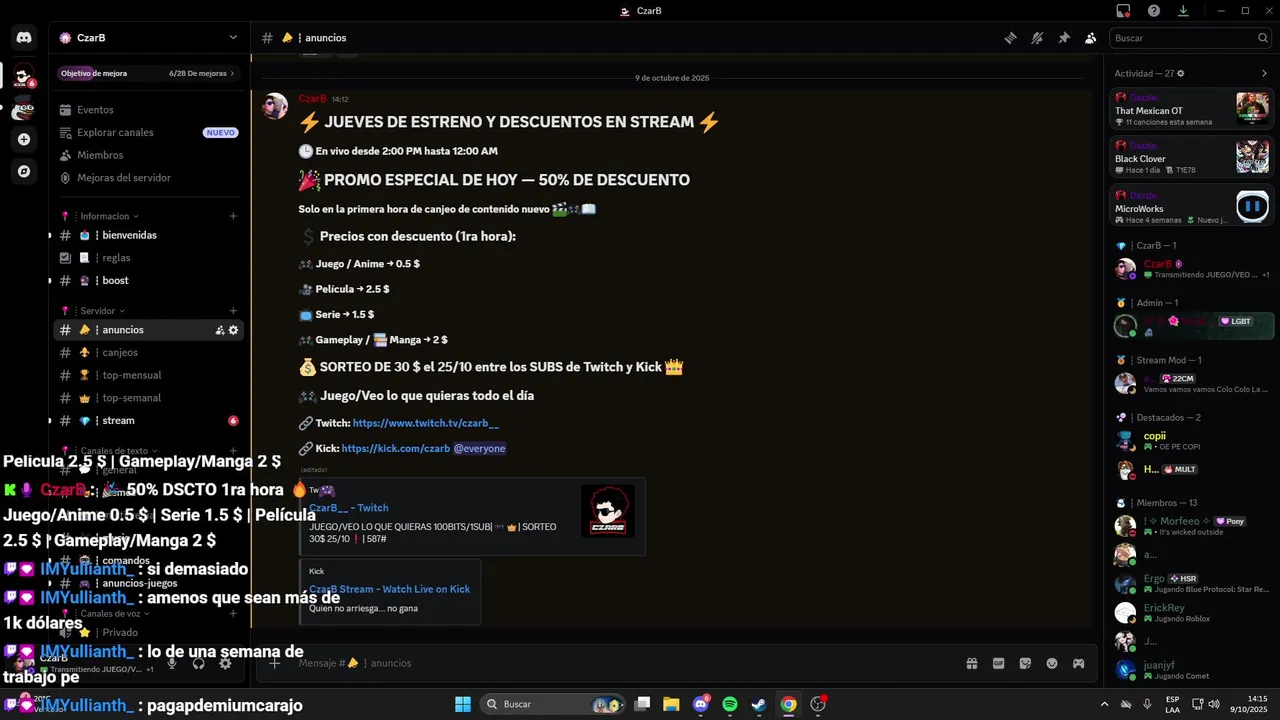Open CzarB__ - Twitch embed title
This screenshot has width=1280, height=720.
click(x=348, y=508)
